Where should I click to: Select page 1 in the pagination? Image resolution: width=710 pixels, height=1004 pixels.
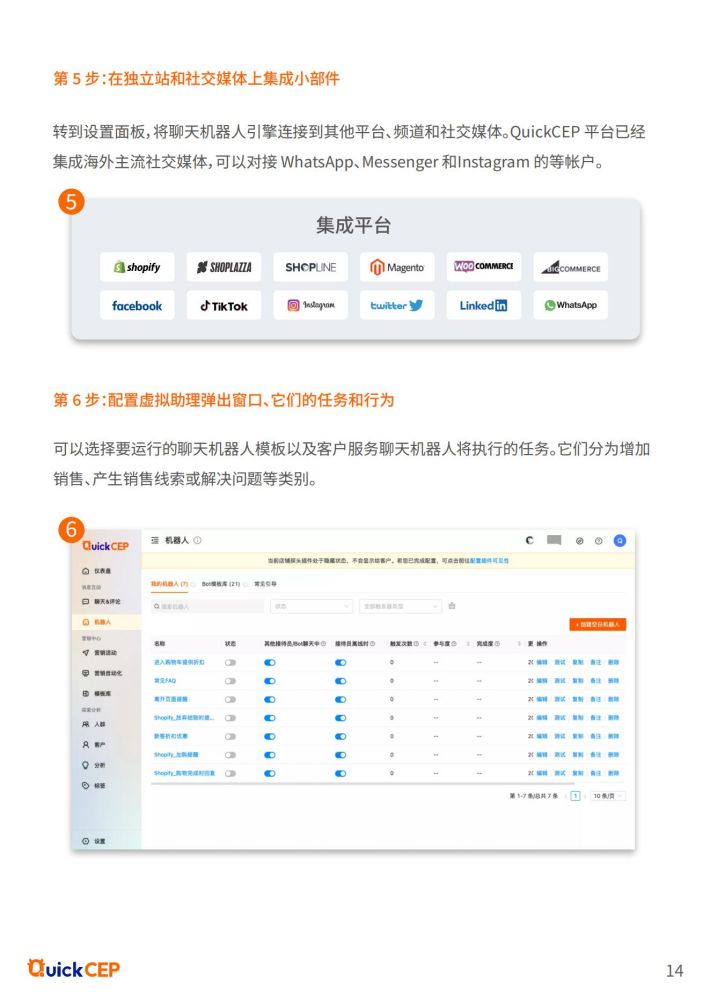[x=575, y=796]
